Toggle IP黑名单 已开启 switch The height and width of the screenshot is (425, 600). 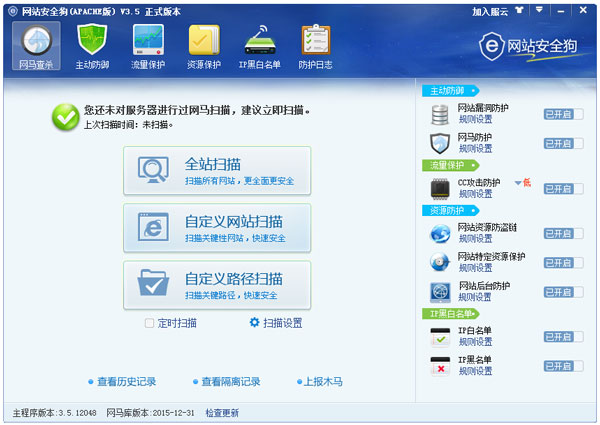[563, 366]
